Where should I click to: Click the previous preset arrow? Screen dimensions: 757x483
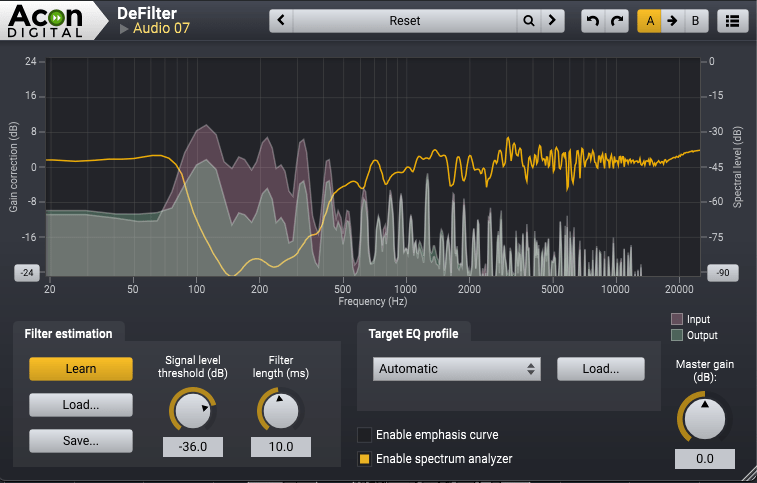(281, 21)
